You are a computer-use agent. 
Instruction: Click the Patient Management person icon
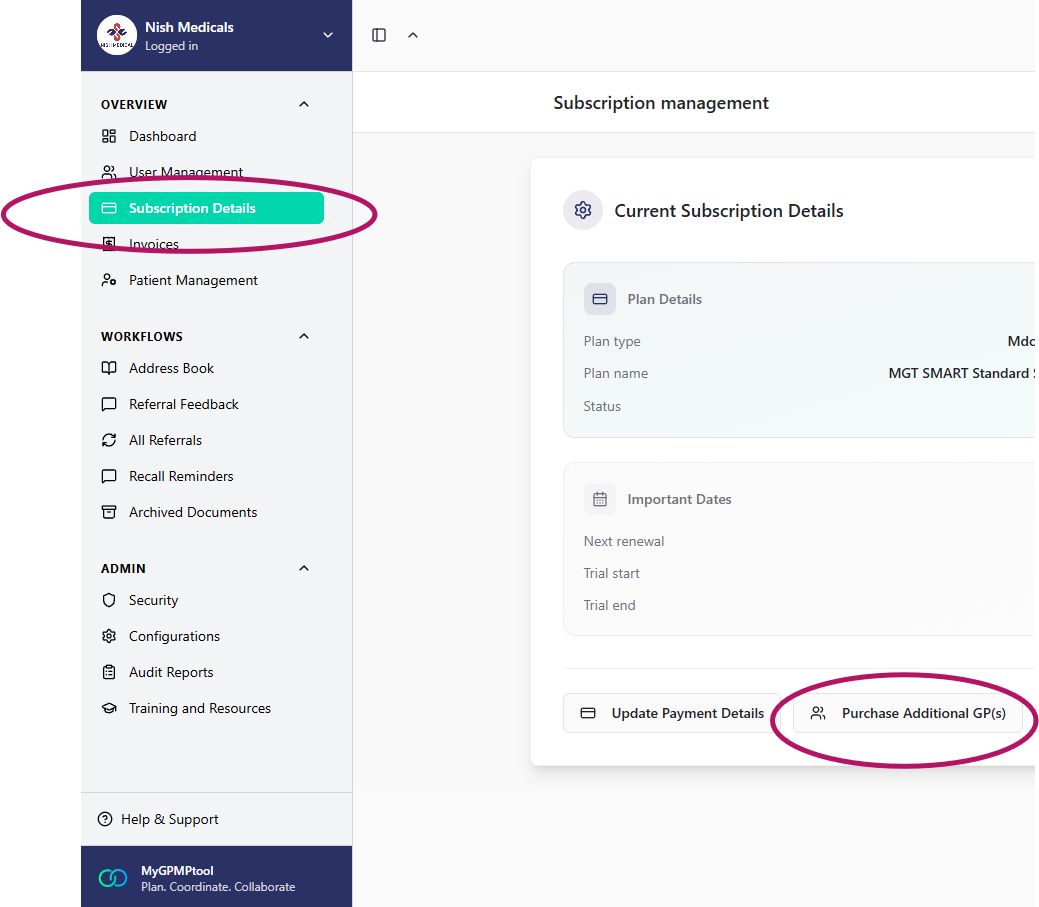109,280
